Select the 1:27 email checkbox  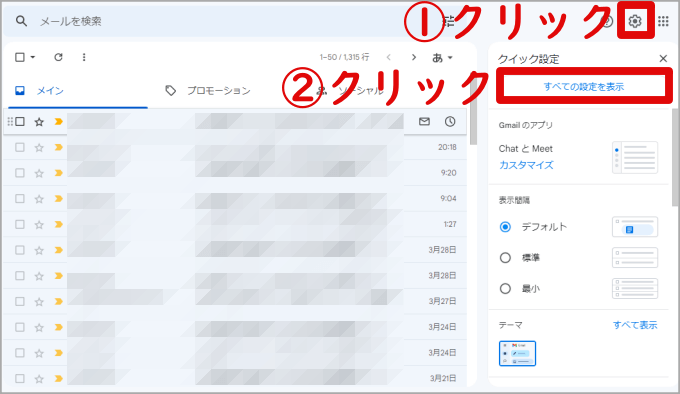click(x=20, y=224)
